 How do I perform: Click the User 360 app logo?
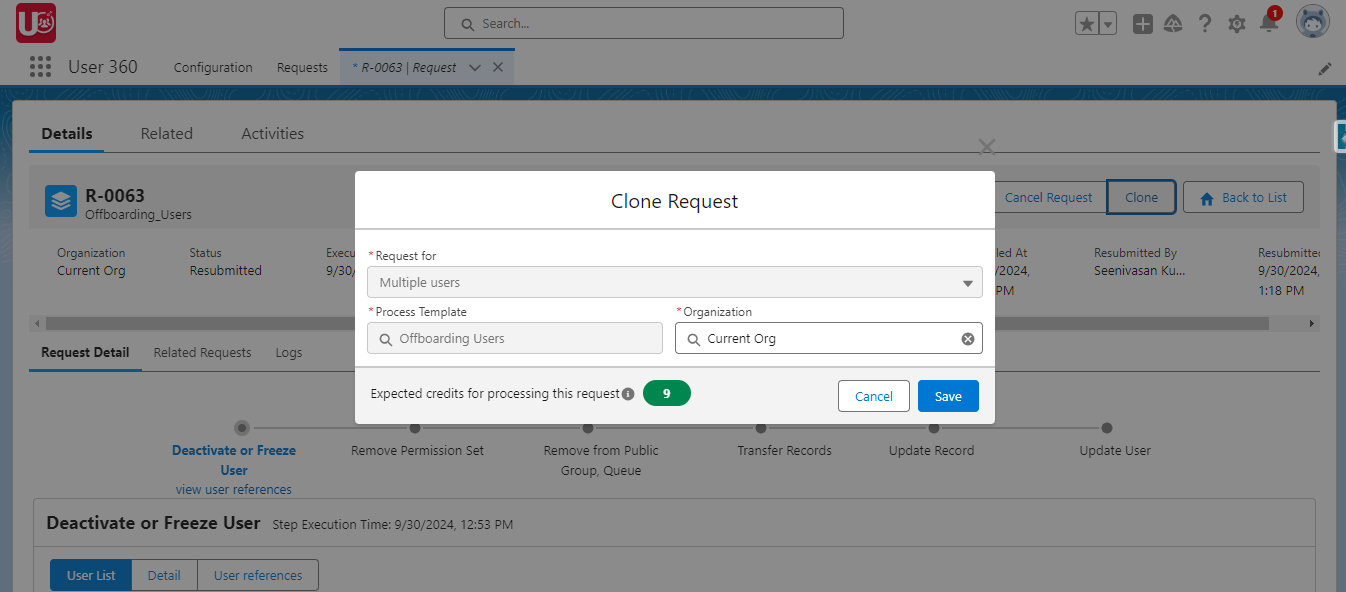35,22
